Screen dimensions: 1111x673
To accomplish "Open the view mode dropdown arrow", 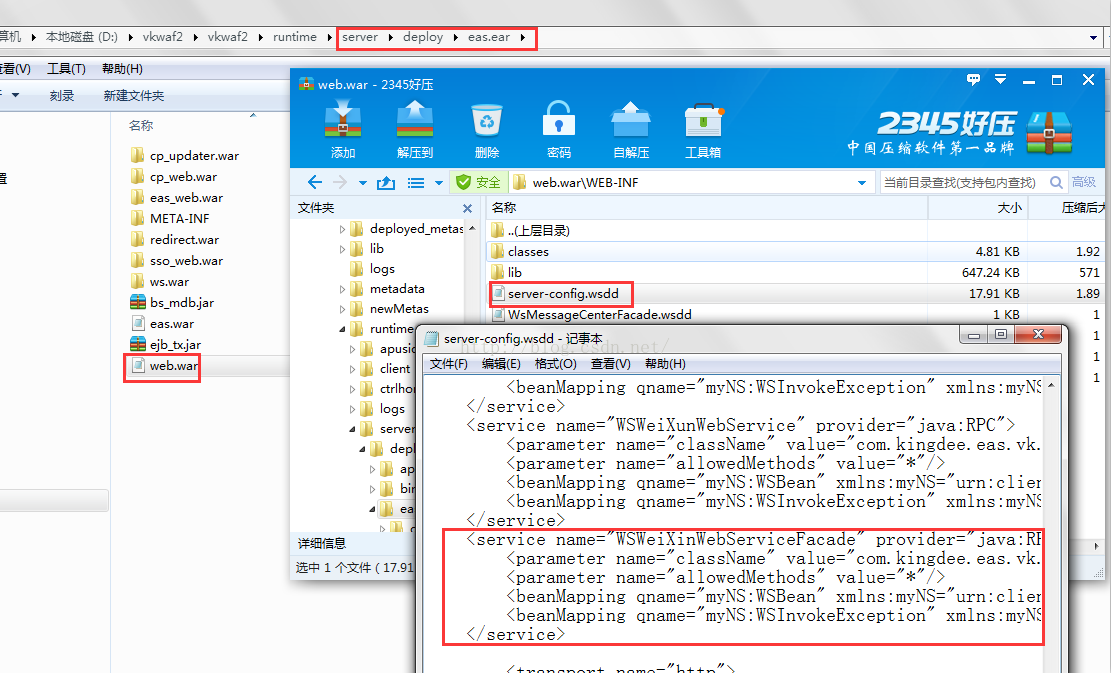I will pos(439,183).
